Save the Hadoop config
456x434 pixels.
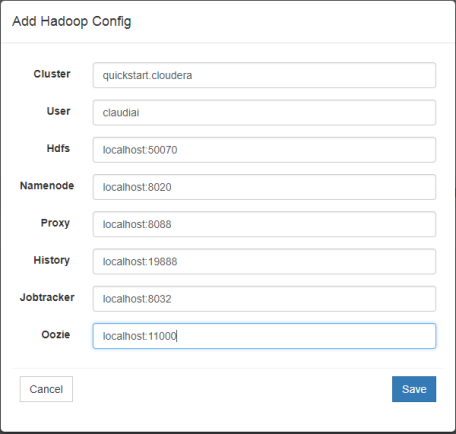point(414,389)
